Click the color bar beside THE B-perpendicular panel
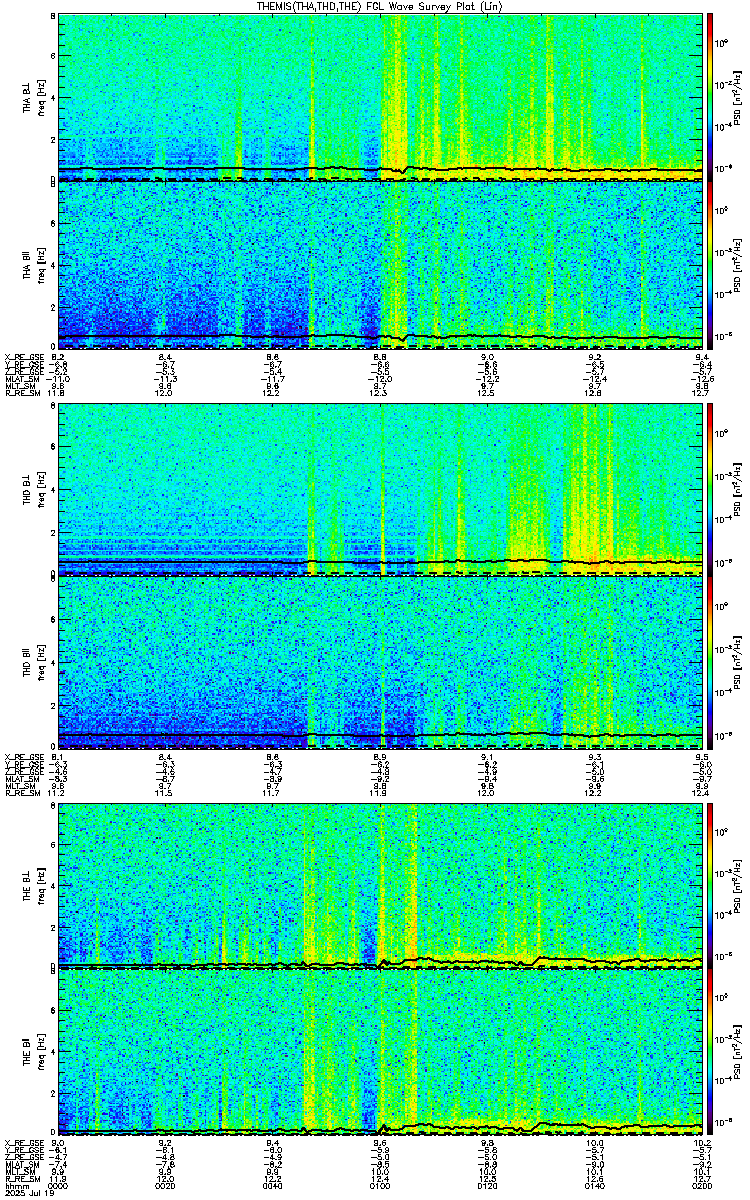Screen dimensions: 750x1200 [x=710, y=885]
